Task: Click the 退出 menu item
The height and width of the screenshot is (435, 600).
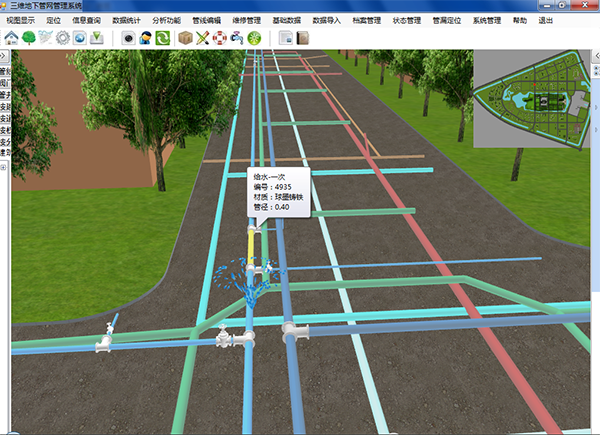Action: point(545,20)
